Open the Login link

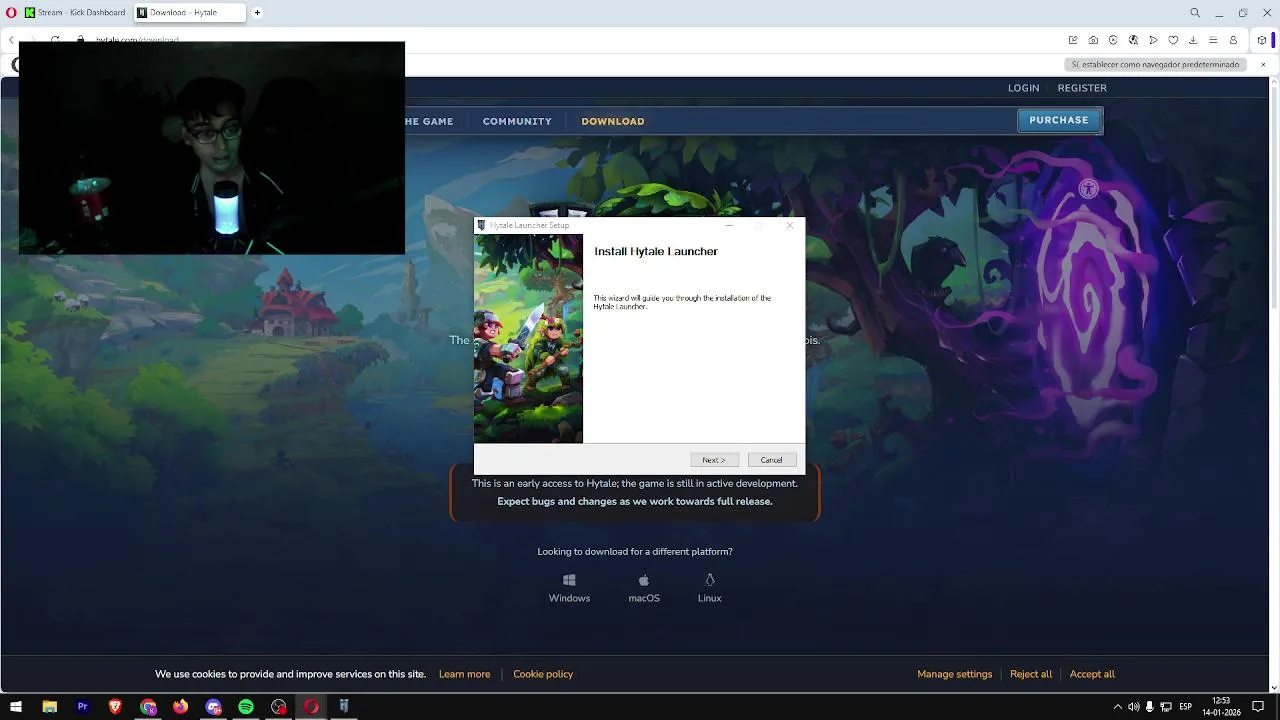[x=1023, y=88]
